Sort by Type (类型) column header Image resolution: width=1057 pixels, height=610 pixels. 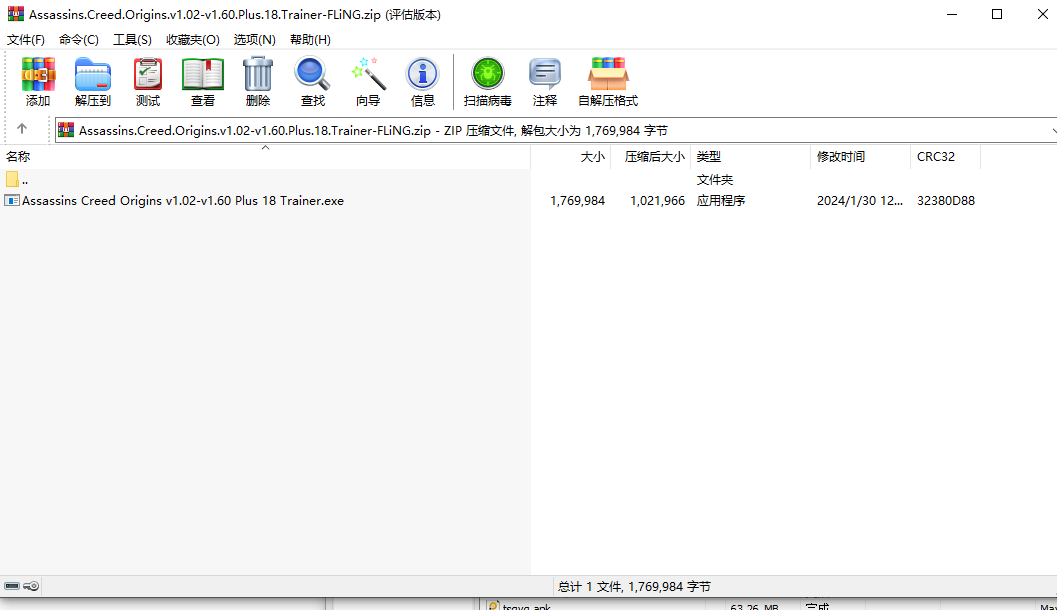[750, 156]
